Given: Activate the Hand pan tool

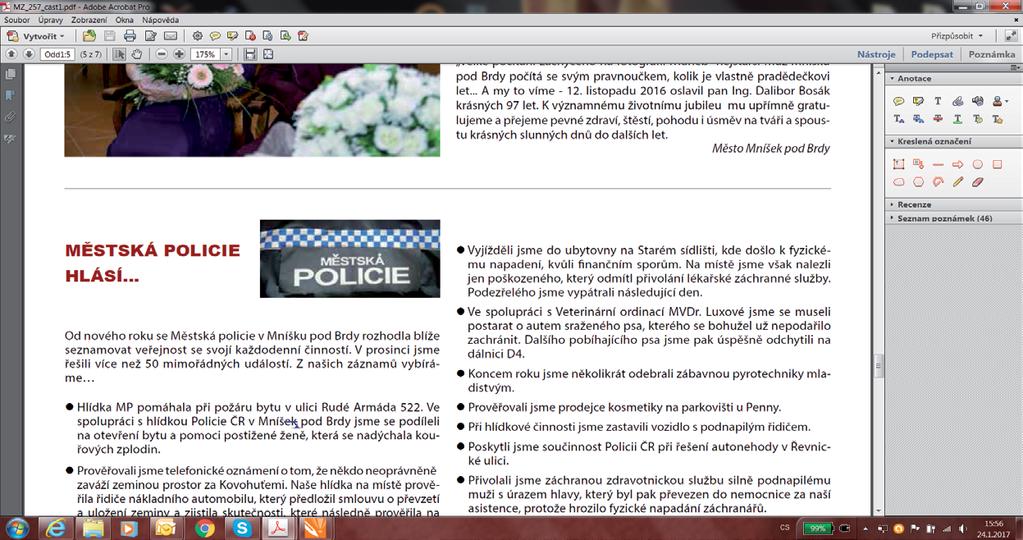Looking at the screenshot, I should [136, 54].
